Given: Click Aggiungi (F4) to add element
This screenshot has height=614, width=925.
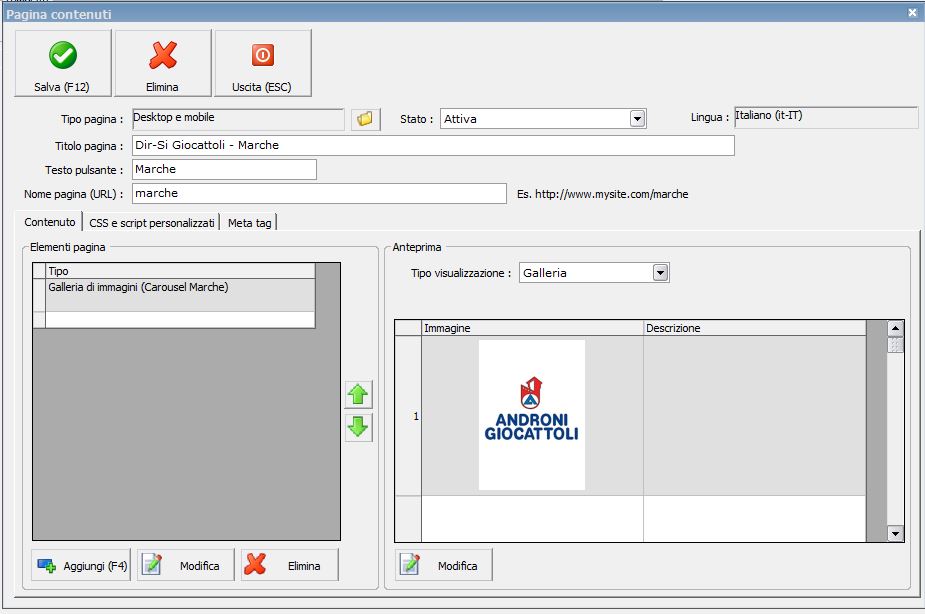Looking at the screenshot, I should 81,565.
